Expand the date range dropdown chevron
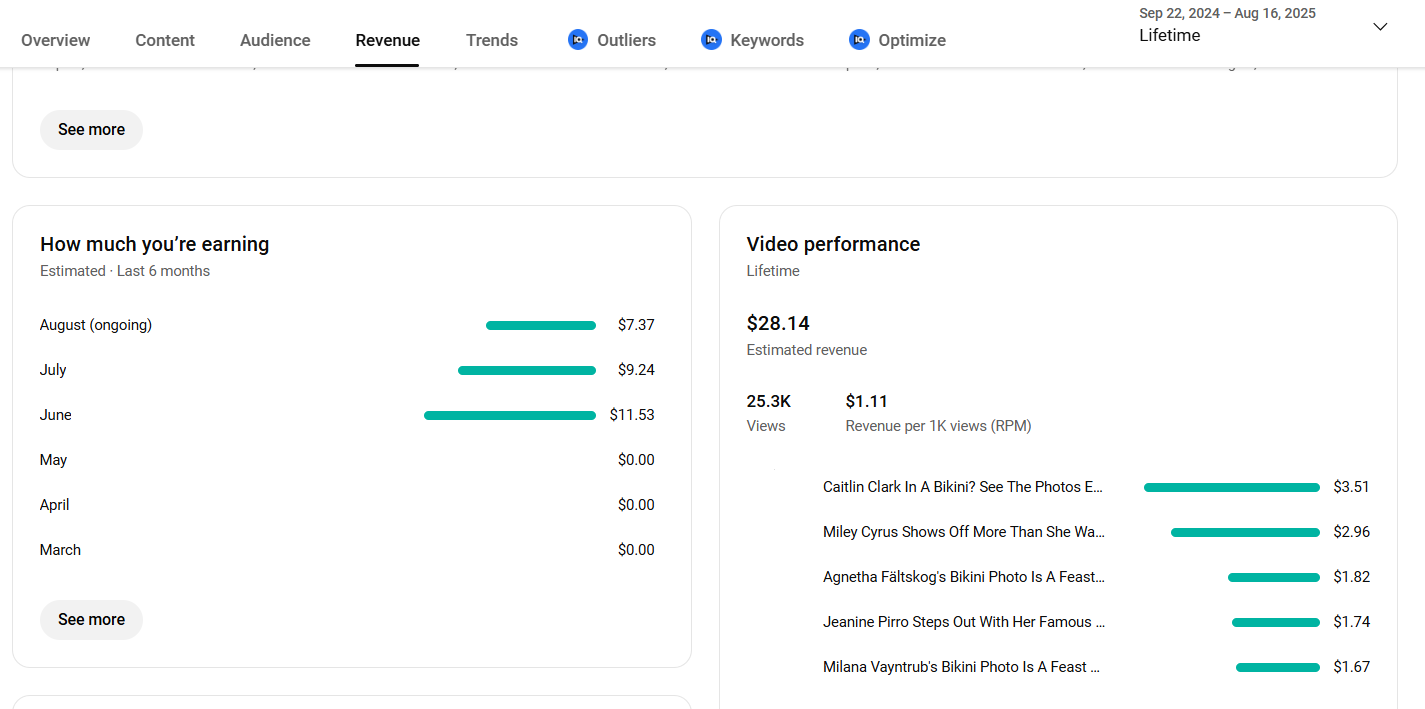The height and width of the screenshot is (709, 1425). 1380,27
